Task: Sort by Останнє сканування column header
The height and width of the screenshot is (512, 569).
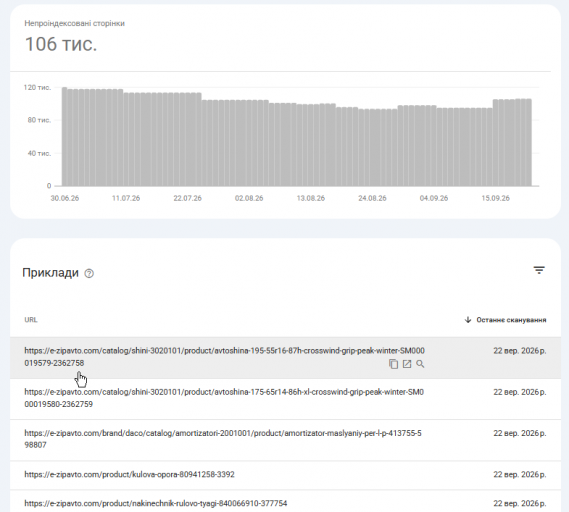Action: pyautogui.click(x=511, y=320)
